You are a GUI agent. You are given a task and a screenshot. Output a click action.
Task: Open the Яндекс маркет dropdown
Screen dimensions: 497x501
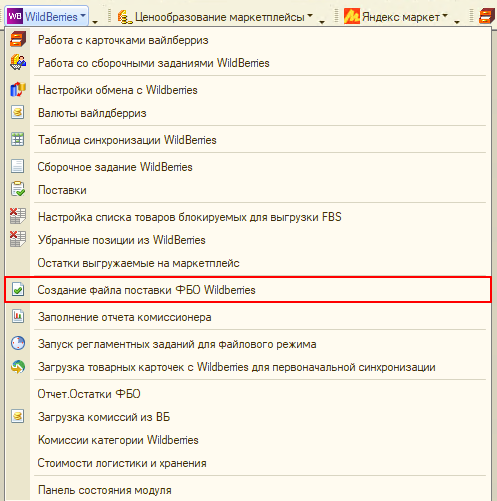[x=396, y=17]
